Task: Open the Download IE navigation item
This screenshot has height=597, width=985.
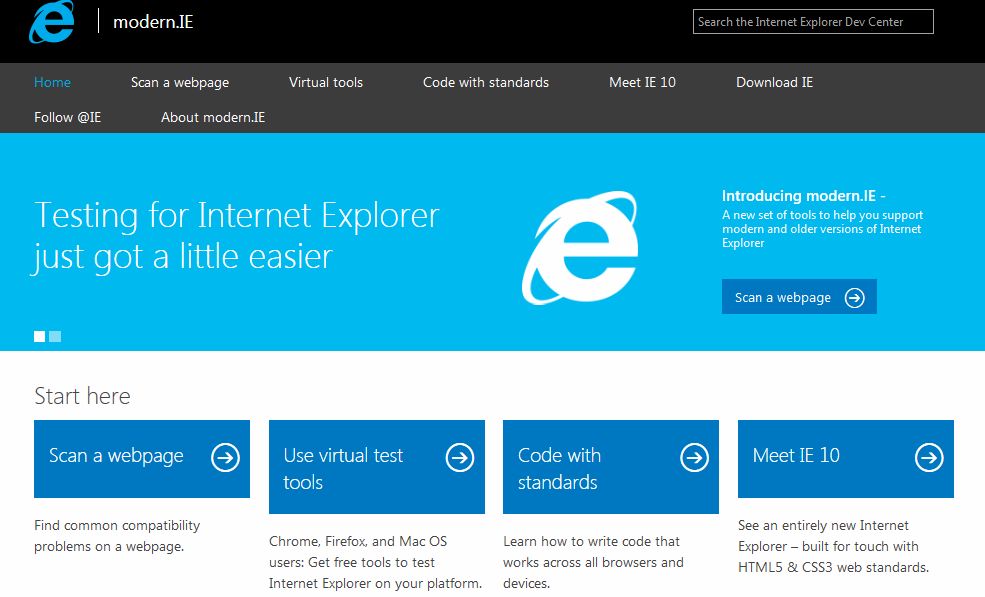Action: [774, 82]
